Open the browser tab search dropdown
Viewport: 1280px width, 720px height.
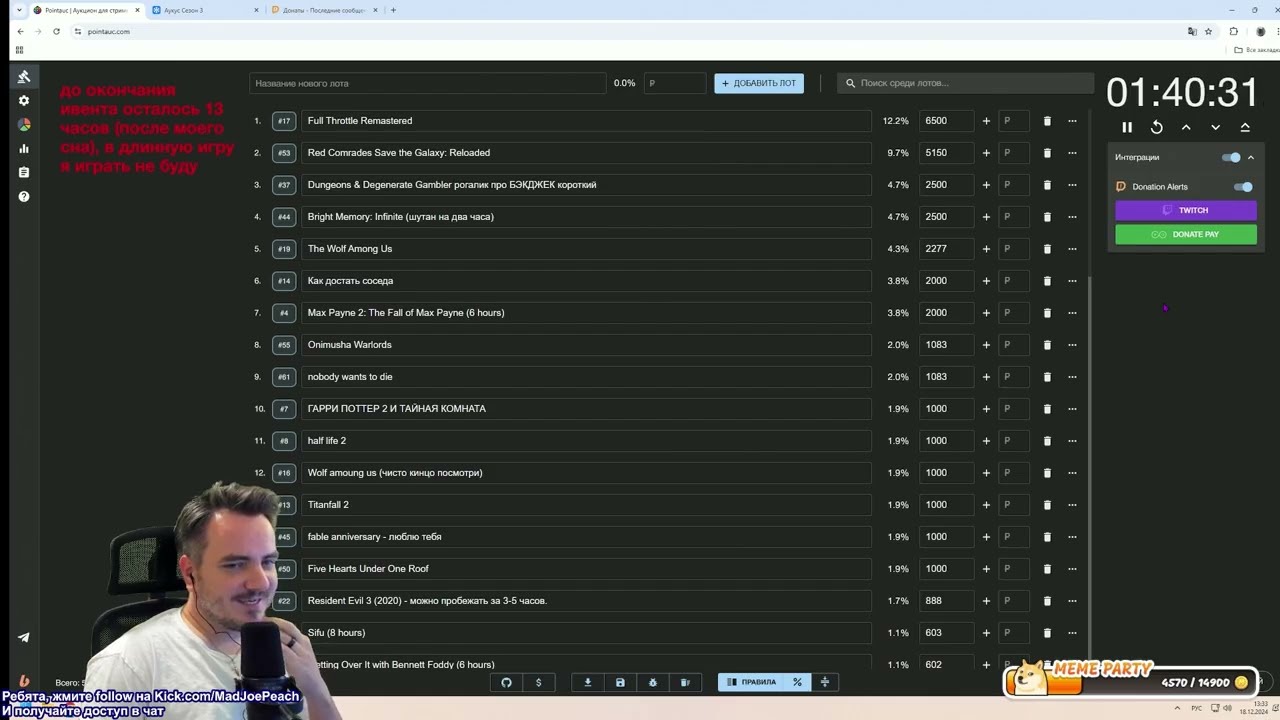pyautogui.click(x=19, y=10)
